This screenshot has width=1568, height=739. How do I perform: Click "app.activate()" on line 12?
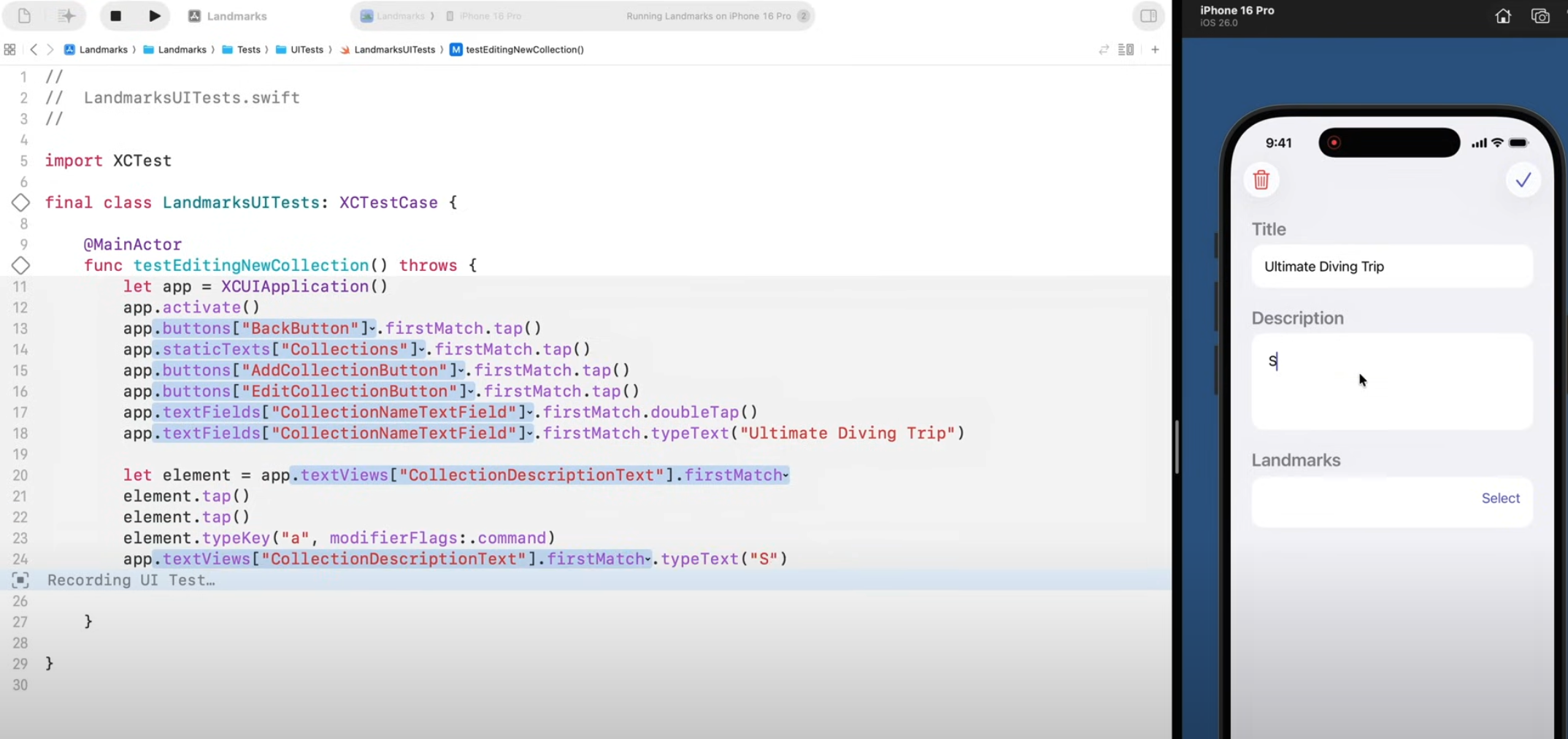click(x=191, y=307)
